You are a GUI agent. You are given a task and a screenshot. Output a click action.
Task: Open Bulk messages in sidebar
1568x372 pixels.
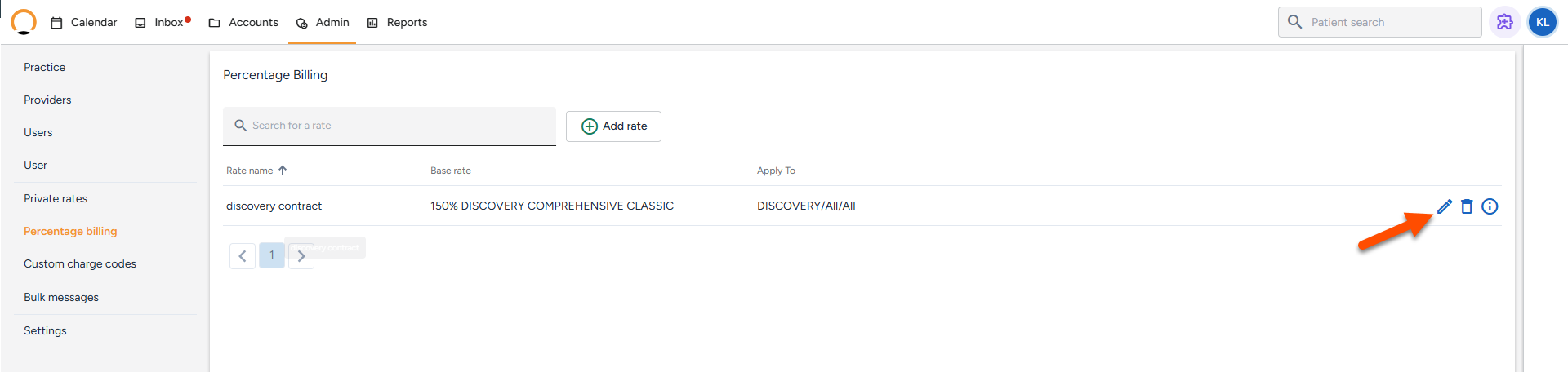pyautogui.click(x=61, y=297)
